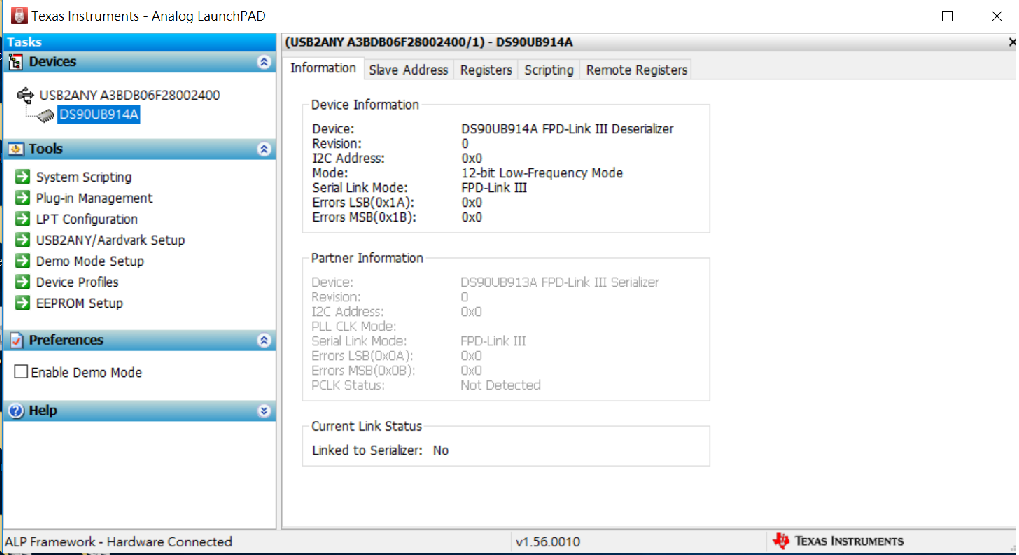Open the Slave Address tab
This screenshot has width=1019, height=555.
point(408,70)
